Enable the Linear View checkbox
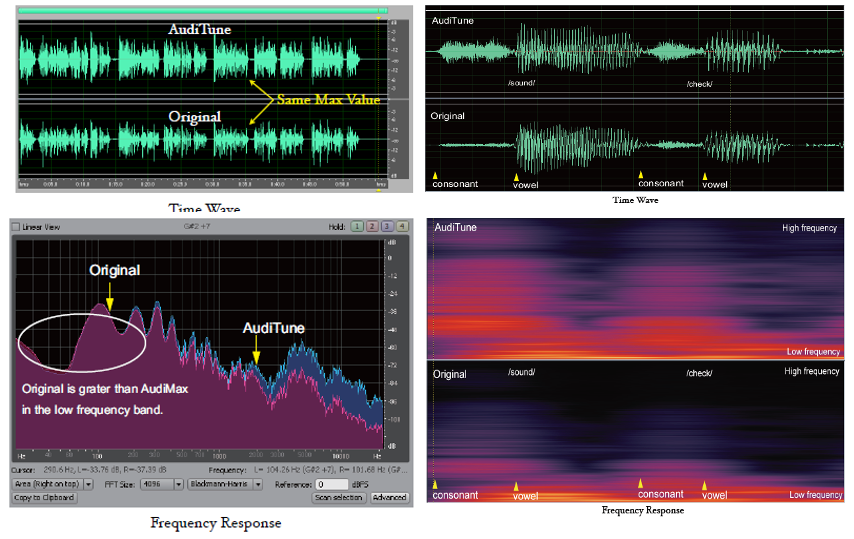Screen dimensions: 854x539 (x=15, y=227)
